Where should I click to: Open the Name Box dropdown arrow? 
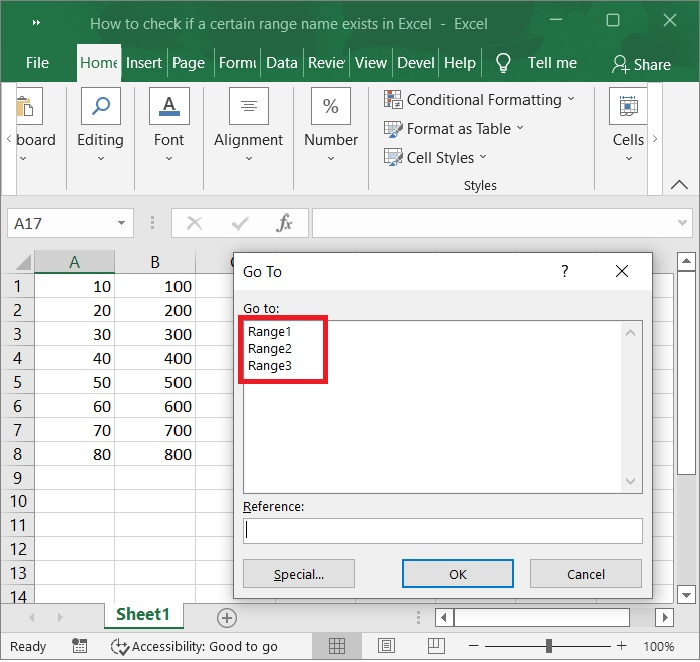click(121, 223)
